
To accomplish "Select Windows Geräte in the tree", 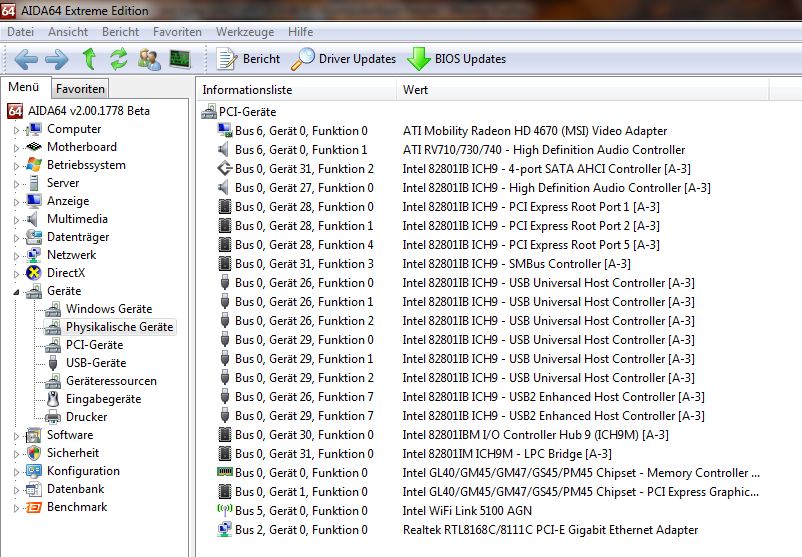I will 109,309.
